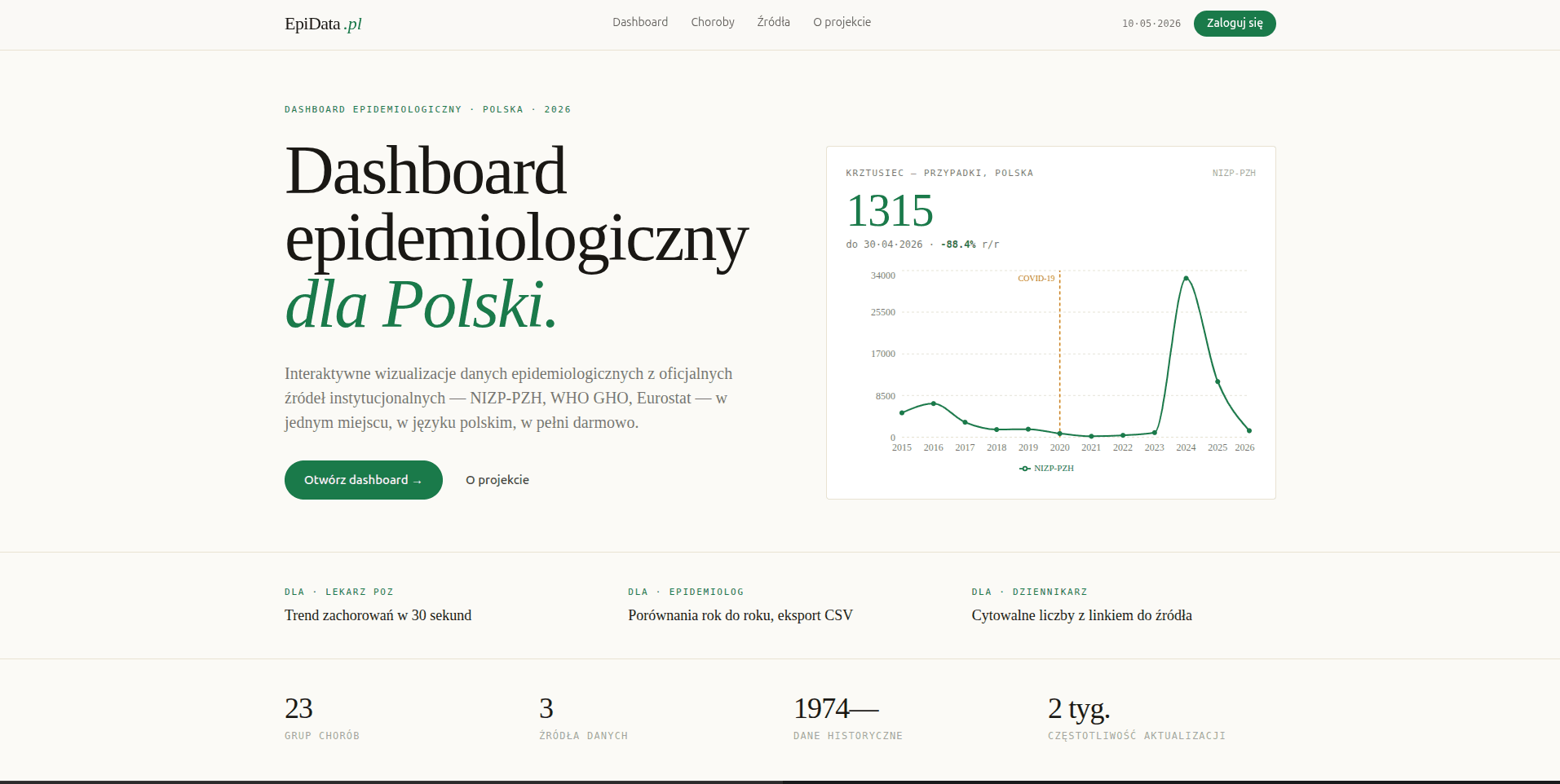The image size is (1560, 784).
Task: Click the 1315 case count value
Action: (890, 211)
